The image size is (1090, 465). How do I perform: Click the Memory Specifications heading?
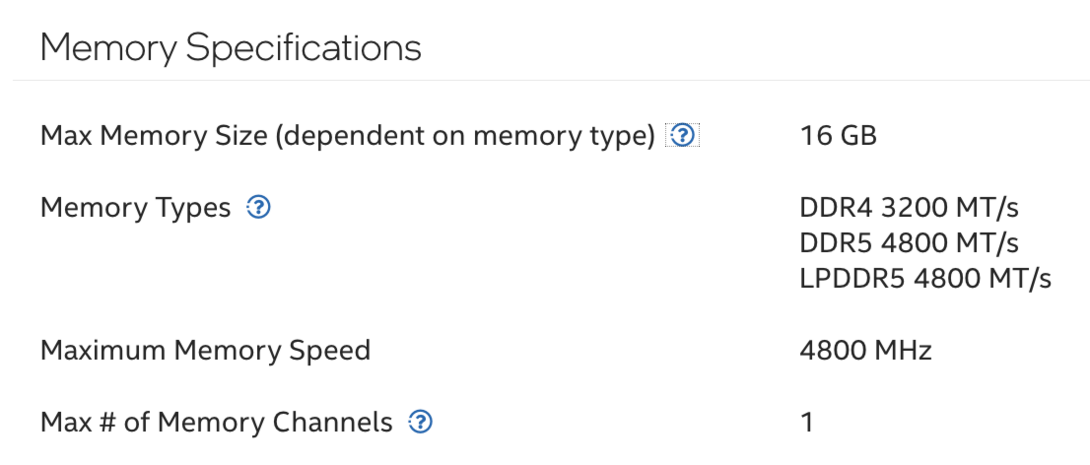click(x=230, y=48)
